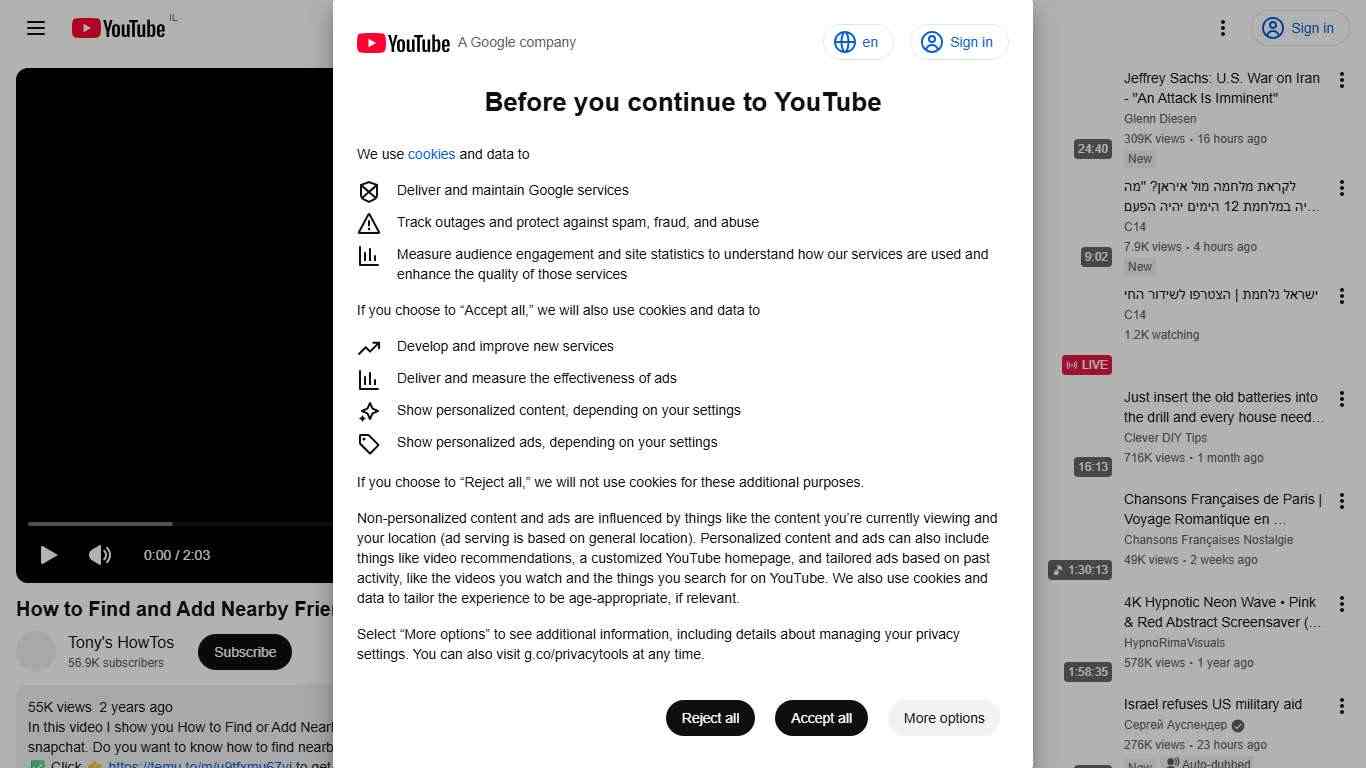Accept all cookies
The height and width of the screenshot is (768, 1366).
pyautogui.click(x=821, y=718)
